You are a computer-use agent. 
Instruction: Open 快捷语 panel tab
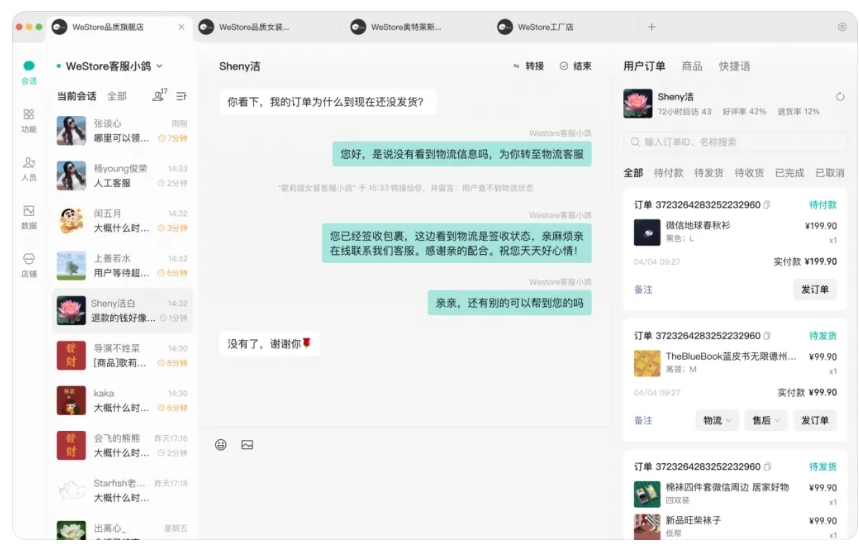[x=734, y=66]
